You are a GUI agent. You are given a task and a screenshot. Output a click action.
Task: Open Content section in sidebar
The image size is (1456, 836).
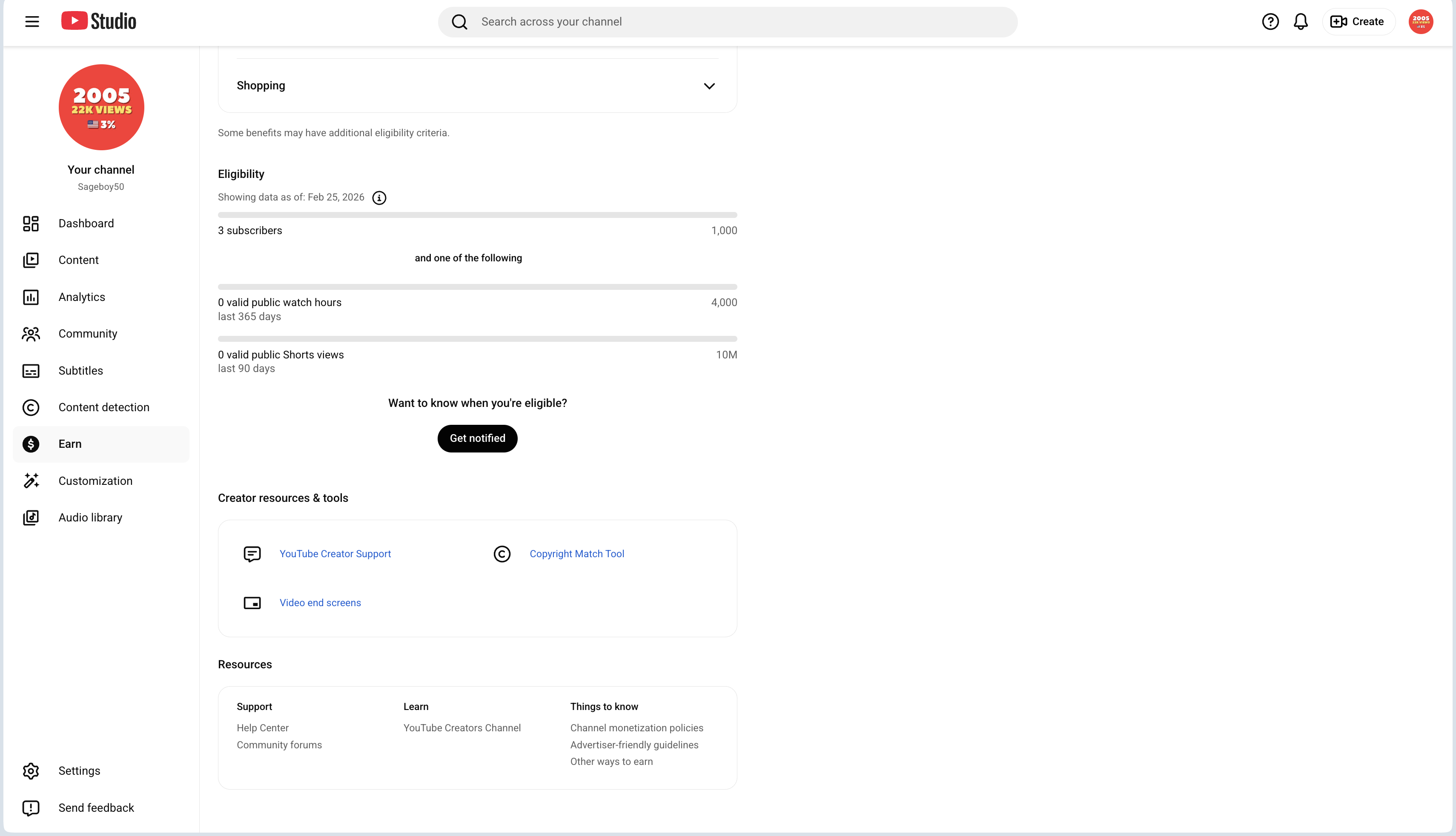pyautogui.click(x=101, y=260)
